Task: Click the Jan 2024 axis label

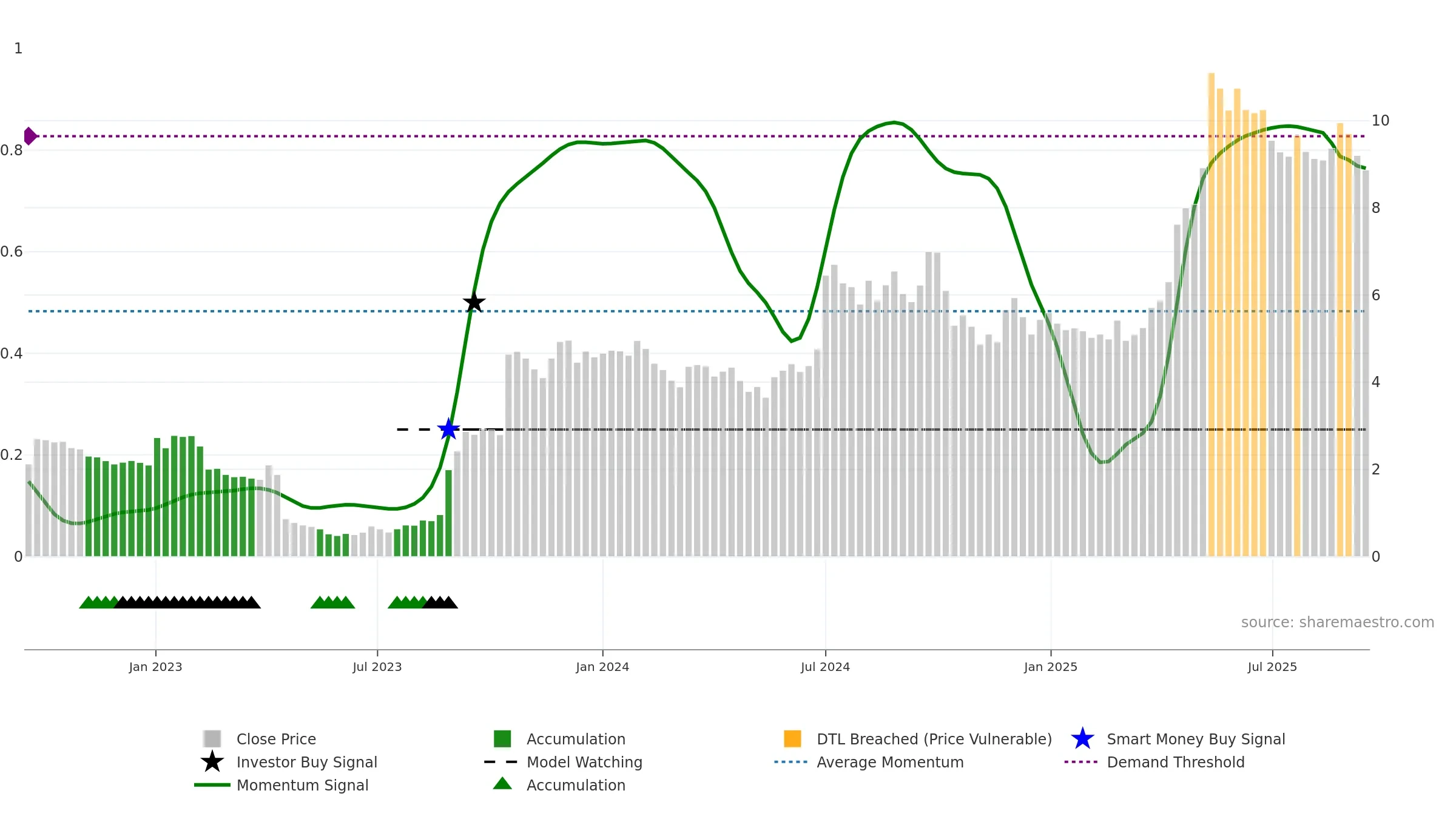Action: [x=602, y=667]
